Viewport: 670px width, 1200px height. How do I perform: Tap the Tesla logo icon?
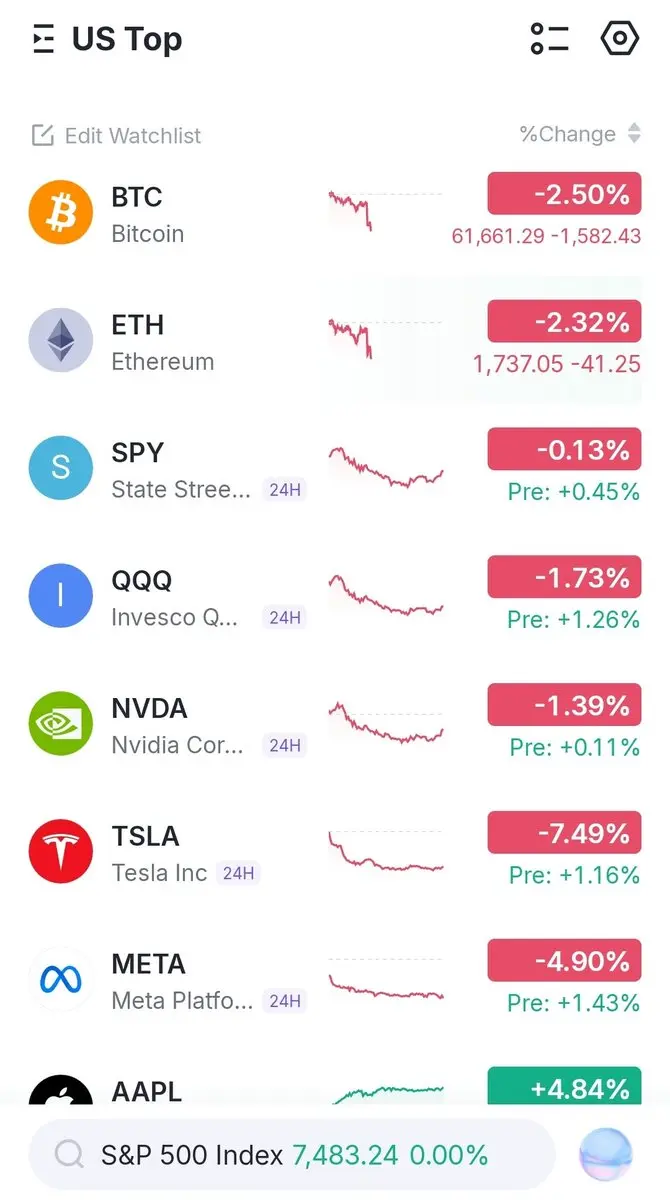click(x=61, y=852)
